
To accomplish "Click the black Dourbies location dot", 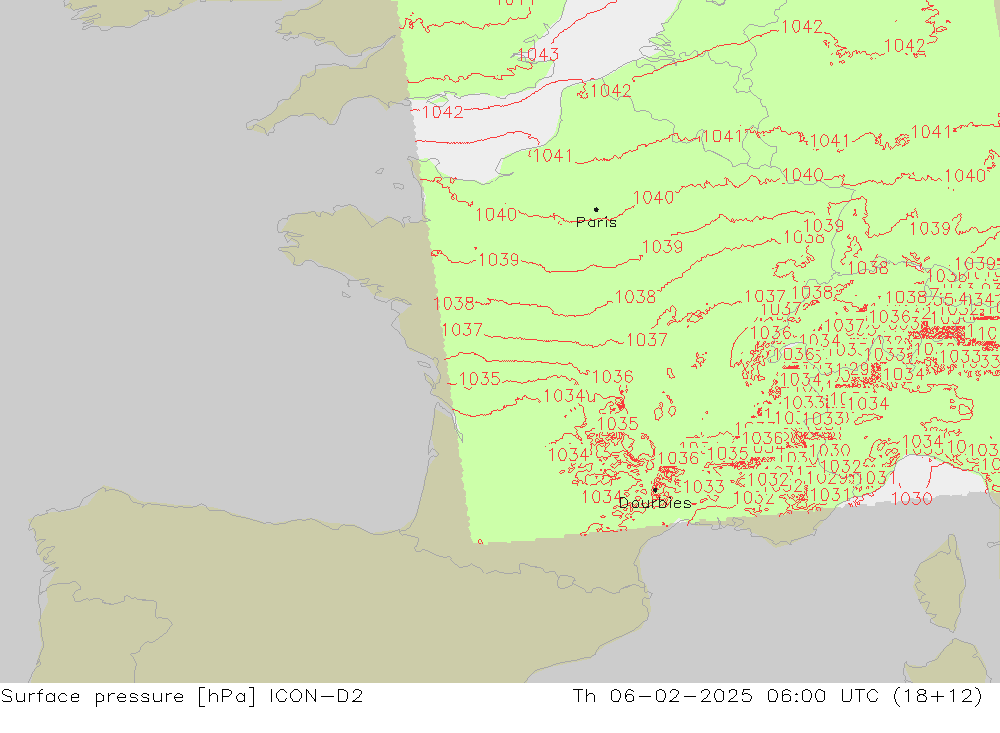I will [654, 490].
